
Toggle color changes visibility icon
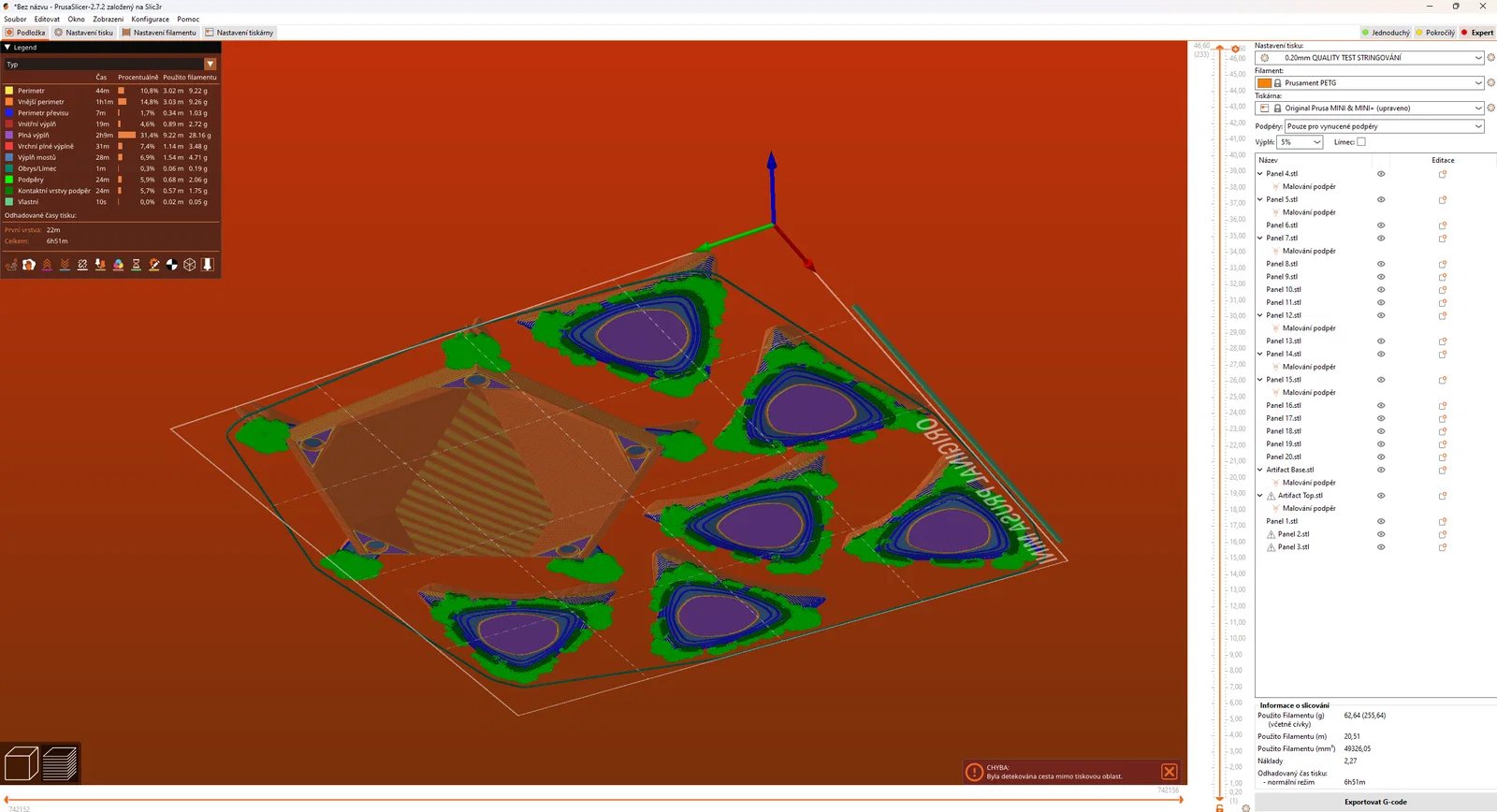click(118, 265)
